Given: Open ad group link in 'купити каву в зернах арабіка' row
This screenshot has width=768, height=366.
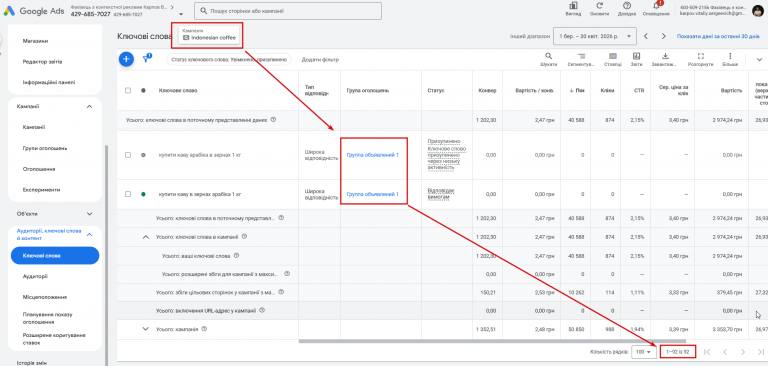Looking at the screenshot, I should 373,194.
